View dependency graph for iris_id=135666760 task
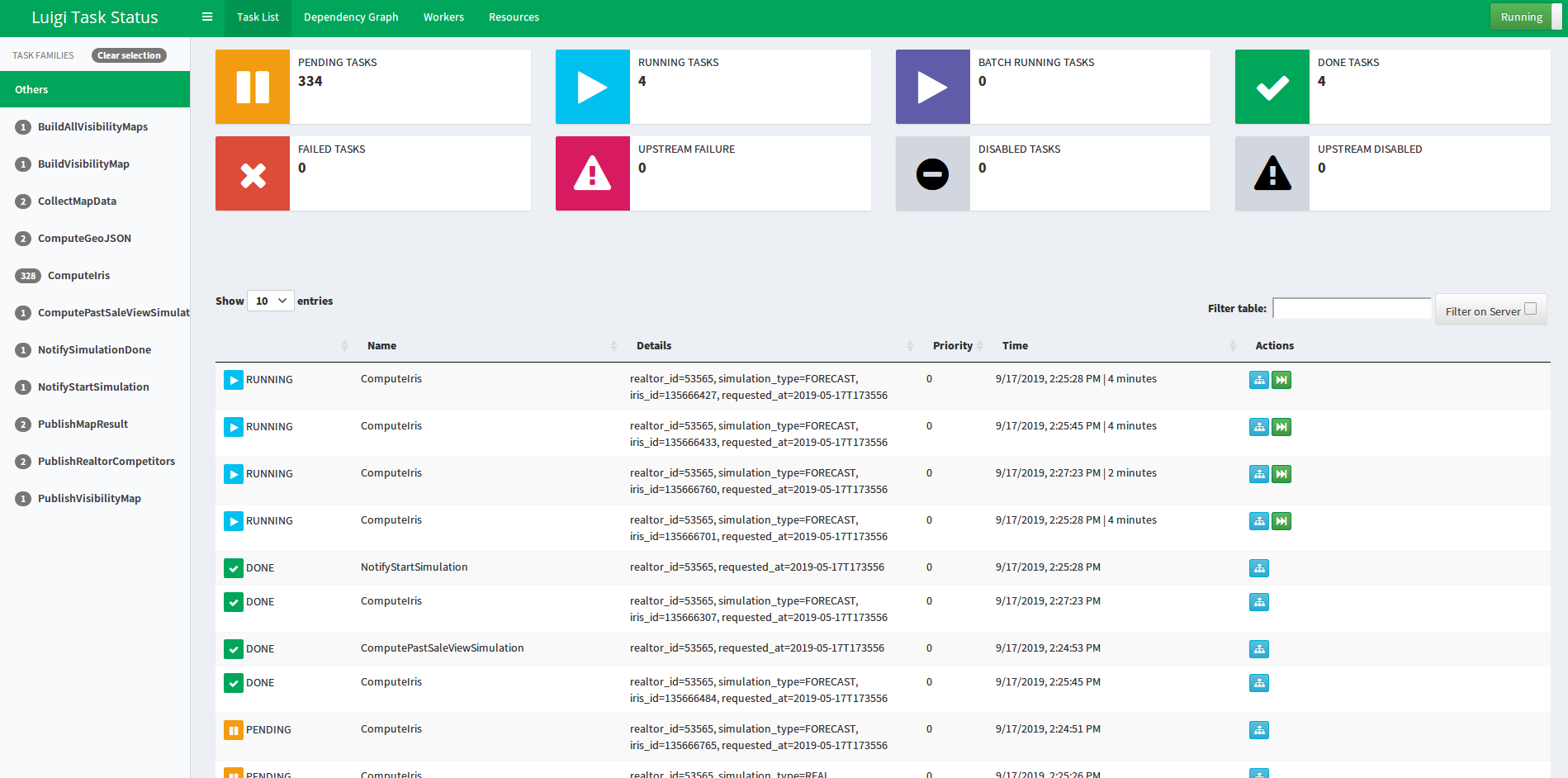1568x778 pixels. pyautogui.click(x=1259, y=474)
